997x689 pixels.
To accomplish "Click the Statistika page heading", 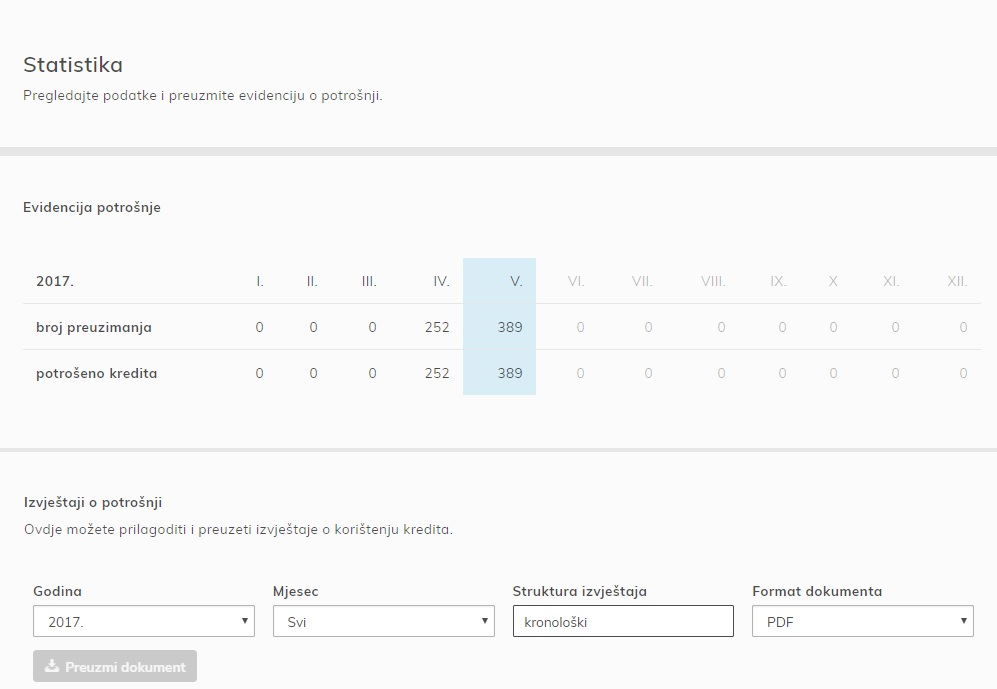I will click(73, 65).
